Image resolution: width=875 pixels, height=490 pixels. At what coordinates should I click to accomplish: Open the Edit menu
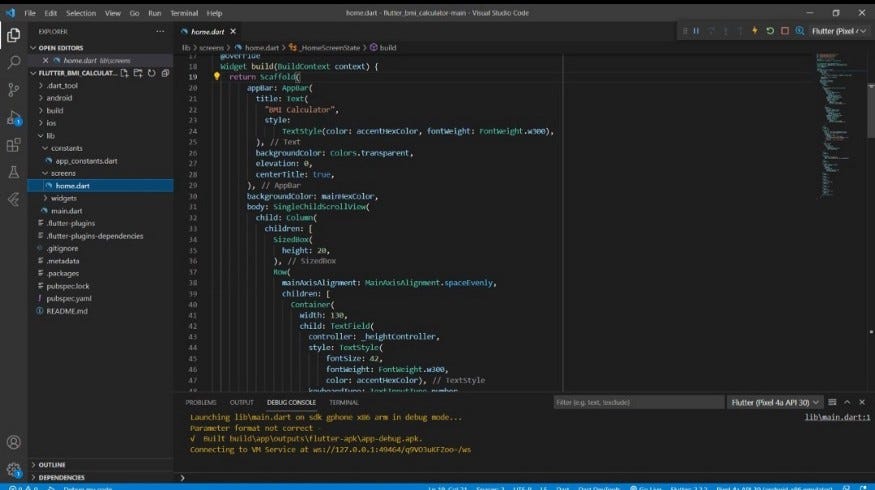coord(50,13)
